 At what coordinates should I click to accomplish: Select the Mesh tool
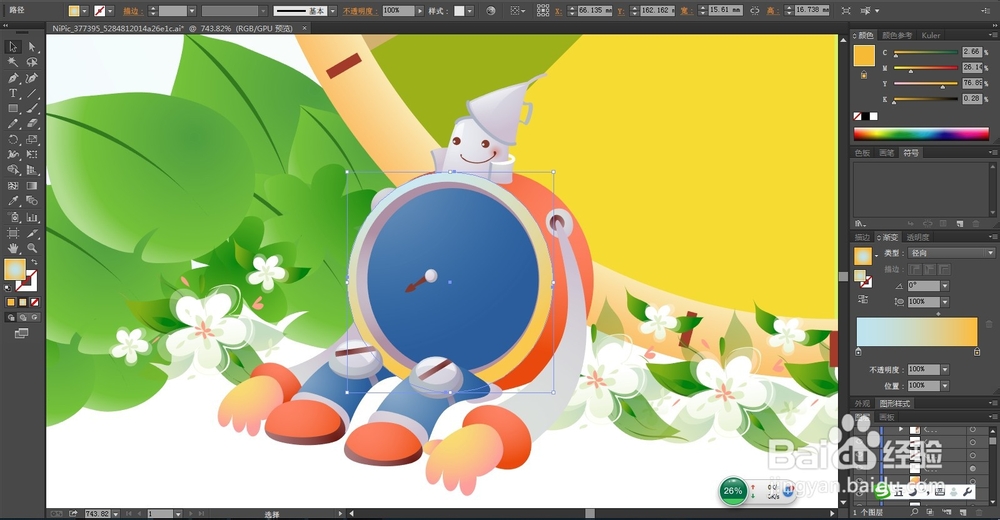click(x=13, y=186)
